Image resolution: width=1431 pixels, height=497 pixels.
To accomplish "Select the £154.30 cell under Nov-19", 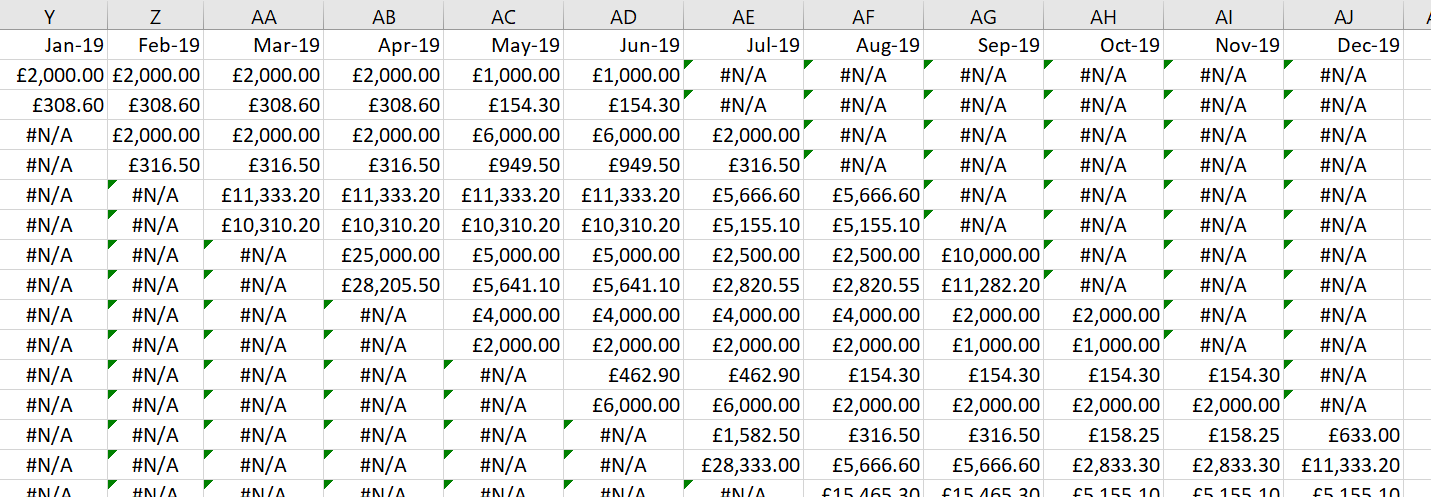I will click(1223, 375).
